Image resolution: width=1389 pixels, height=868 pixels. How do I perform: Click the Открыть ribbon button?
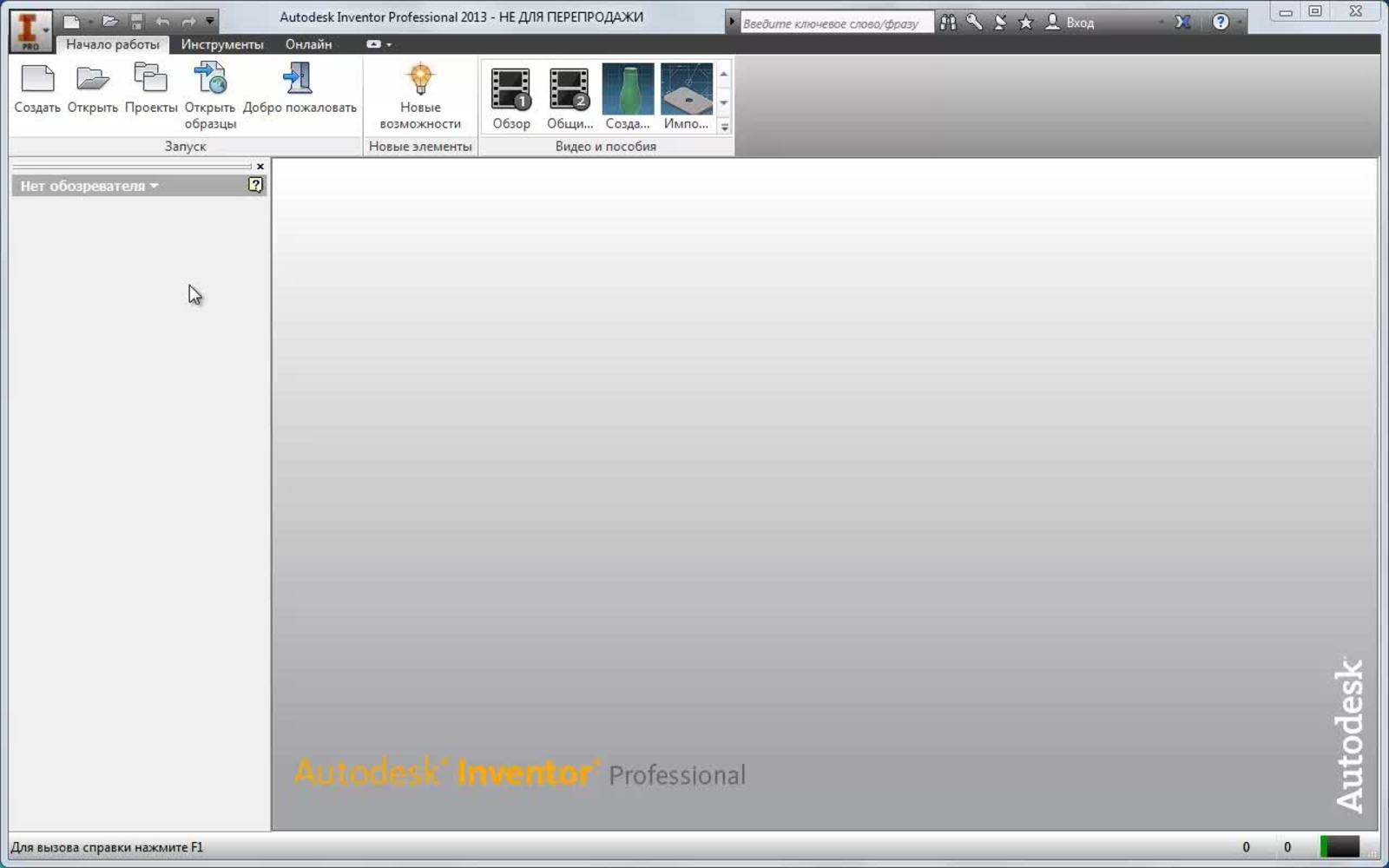pyautogui.click(x=93, y=89)
